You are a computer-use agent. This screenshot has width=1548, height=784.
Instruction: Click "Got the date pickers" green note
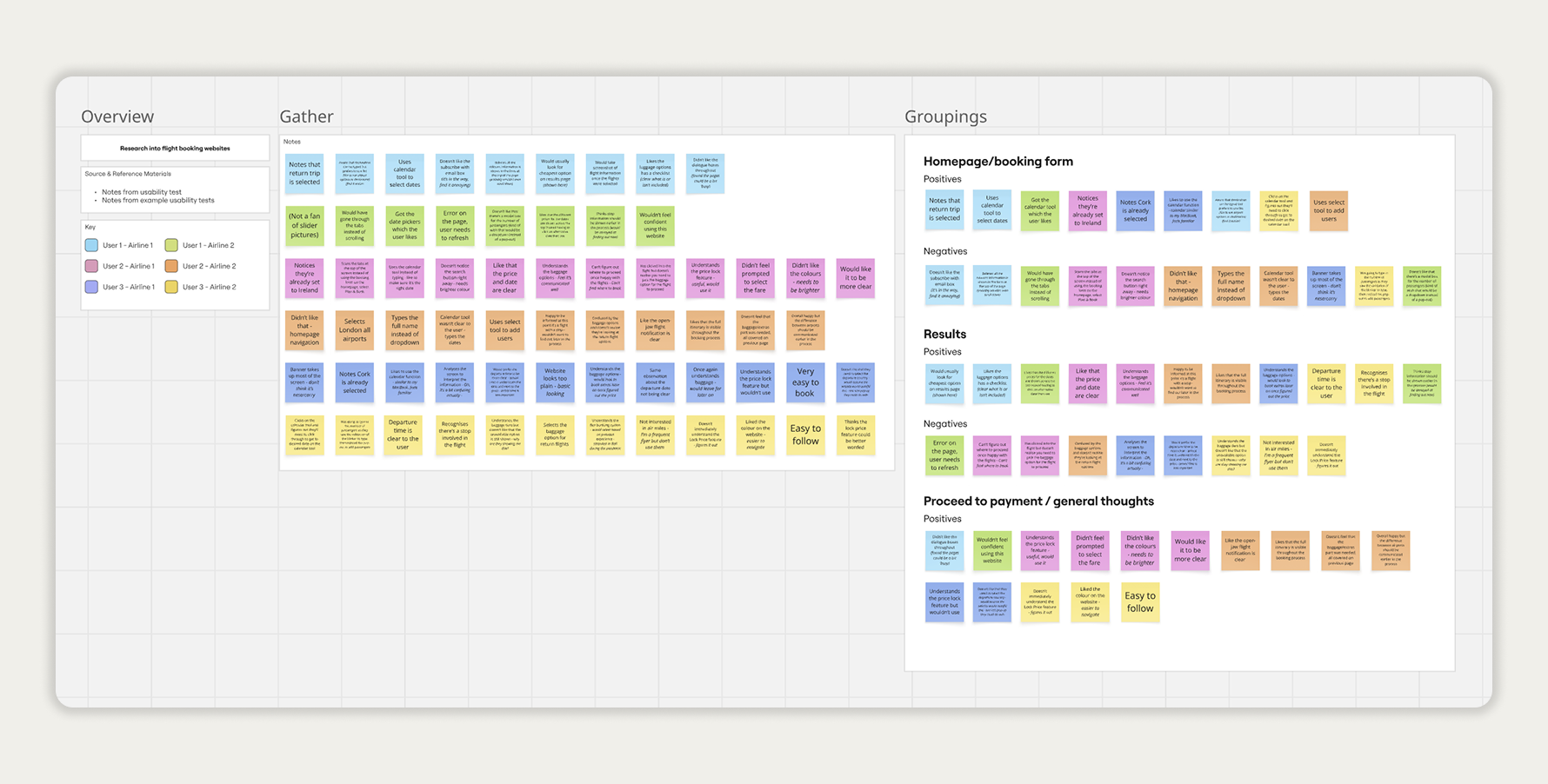[x=404, y=226]
